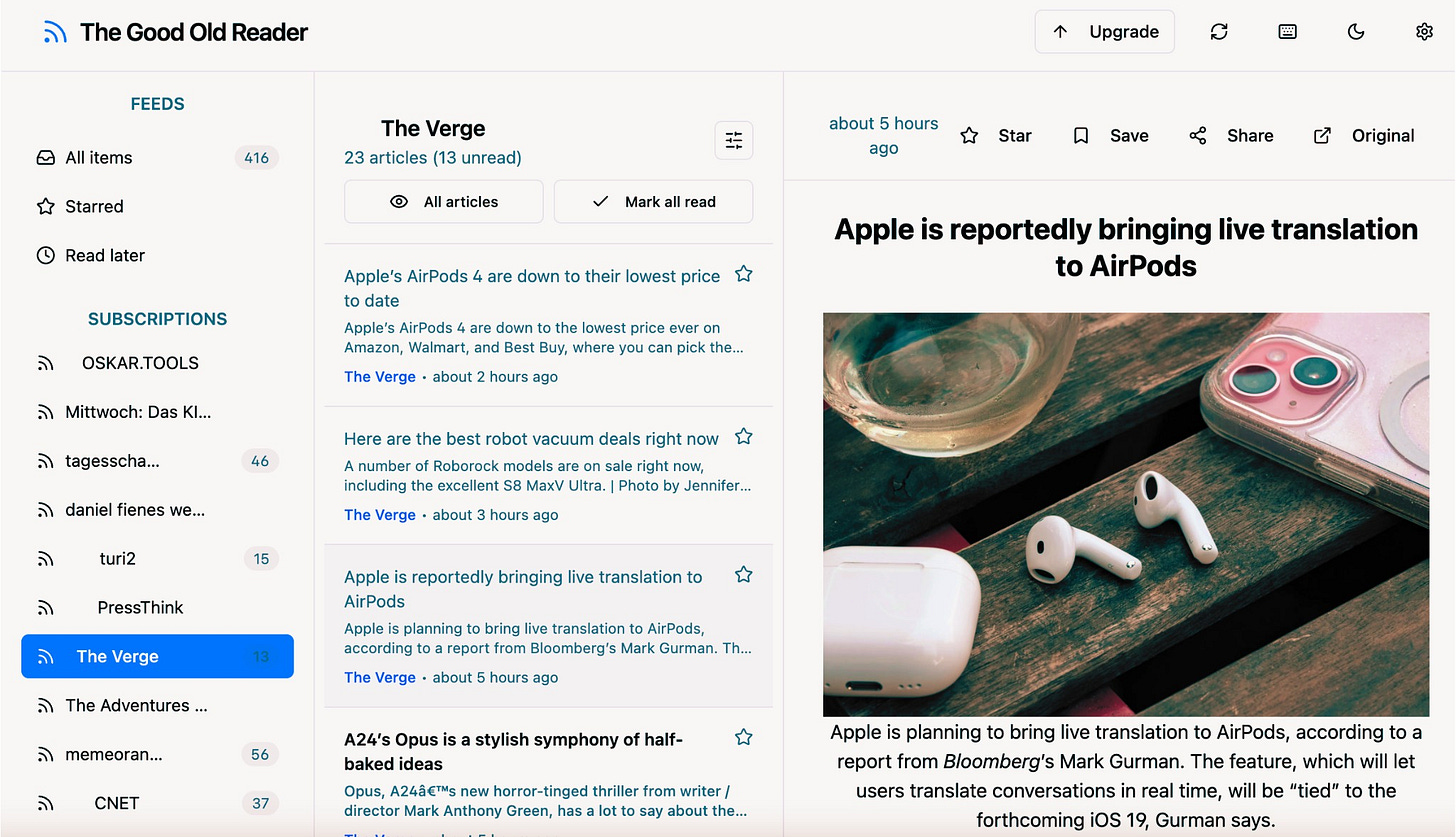Click the 56 badge next to memeoran...
The image size is (1456, 837).
260,755
